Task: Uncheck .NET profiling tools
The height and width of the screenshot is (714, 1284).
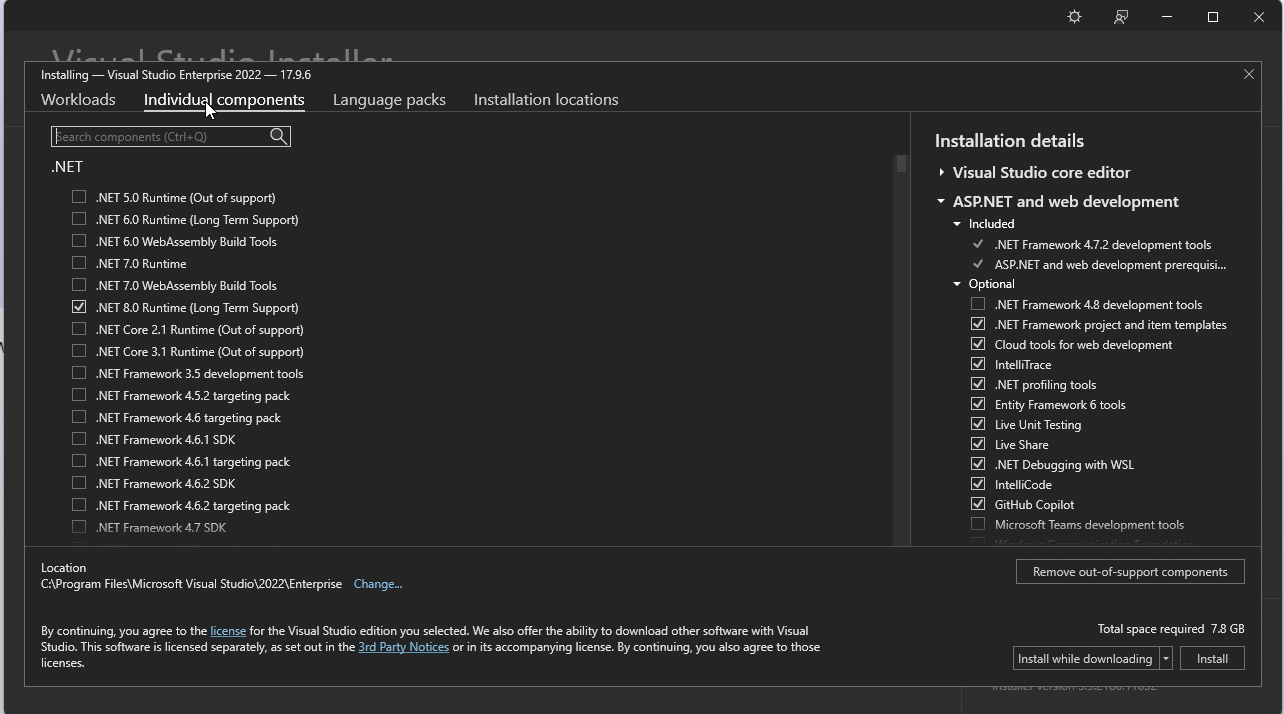Action: click(x=978, y=384)
